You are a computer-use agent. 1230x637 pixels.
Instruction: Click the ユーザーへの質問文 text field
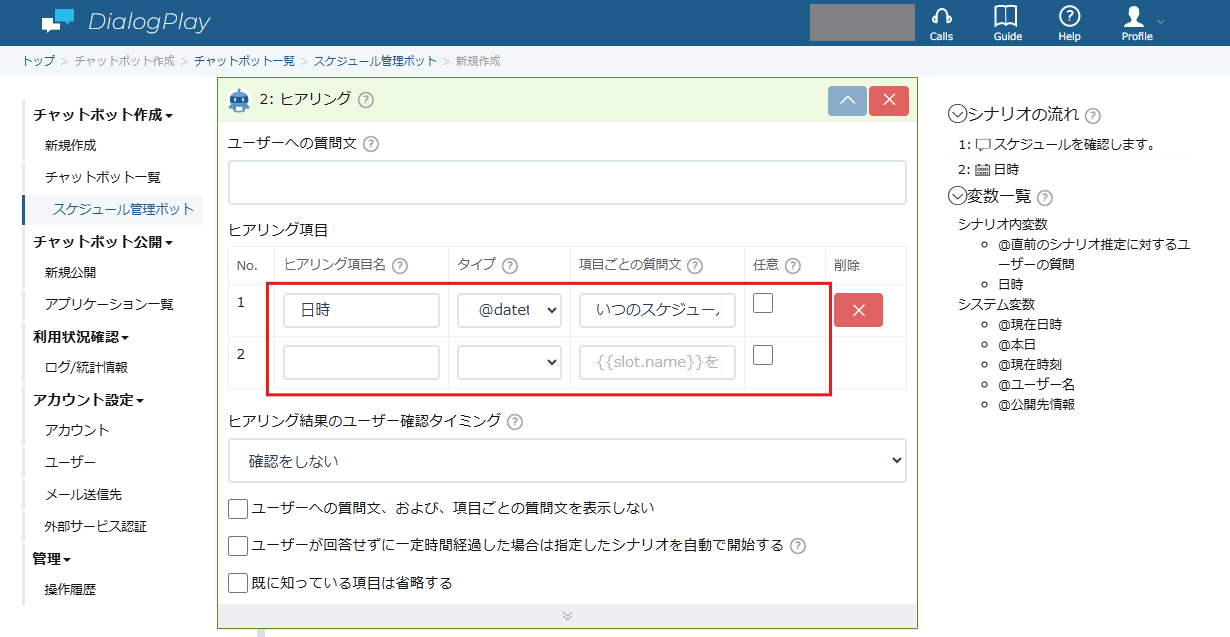tap(567, 183)
